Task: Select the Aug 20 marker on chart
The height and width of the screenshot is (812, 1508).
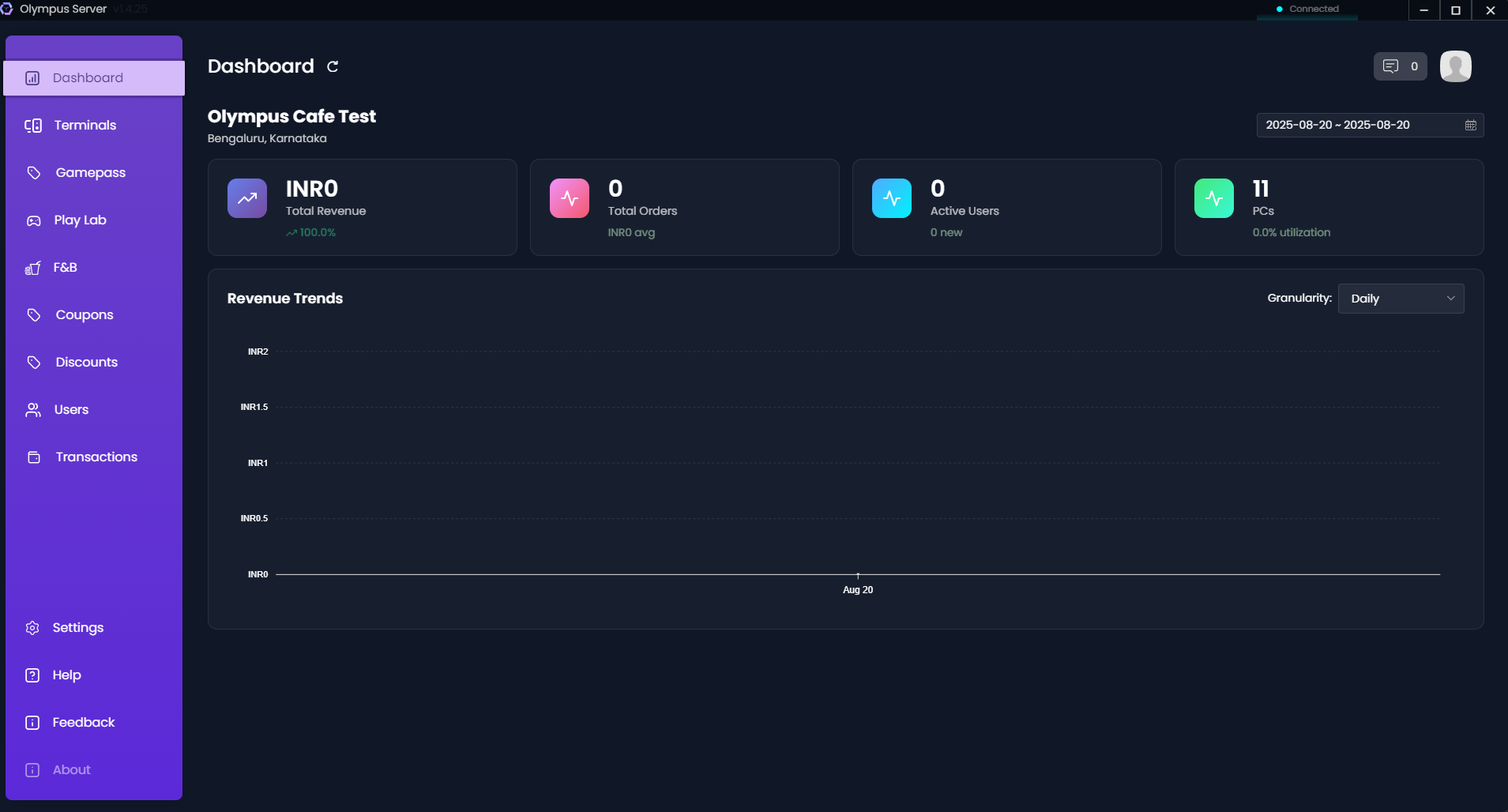Action: tap(858, 588)
